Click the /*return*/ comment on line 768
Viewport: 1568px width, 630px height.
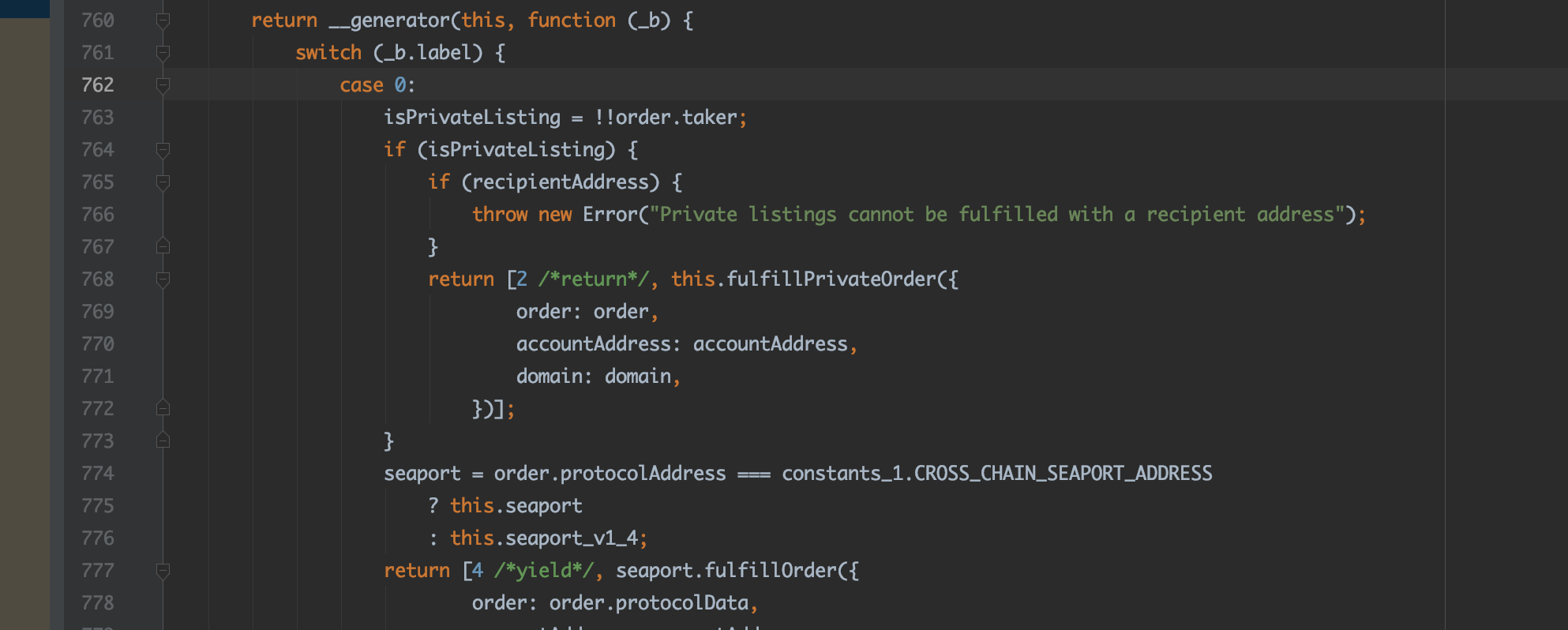coord(594,279)
